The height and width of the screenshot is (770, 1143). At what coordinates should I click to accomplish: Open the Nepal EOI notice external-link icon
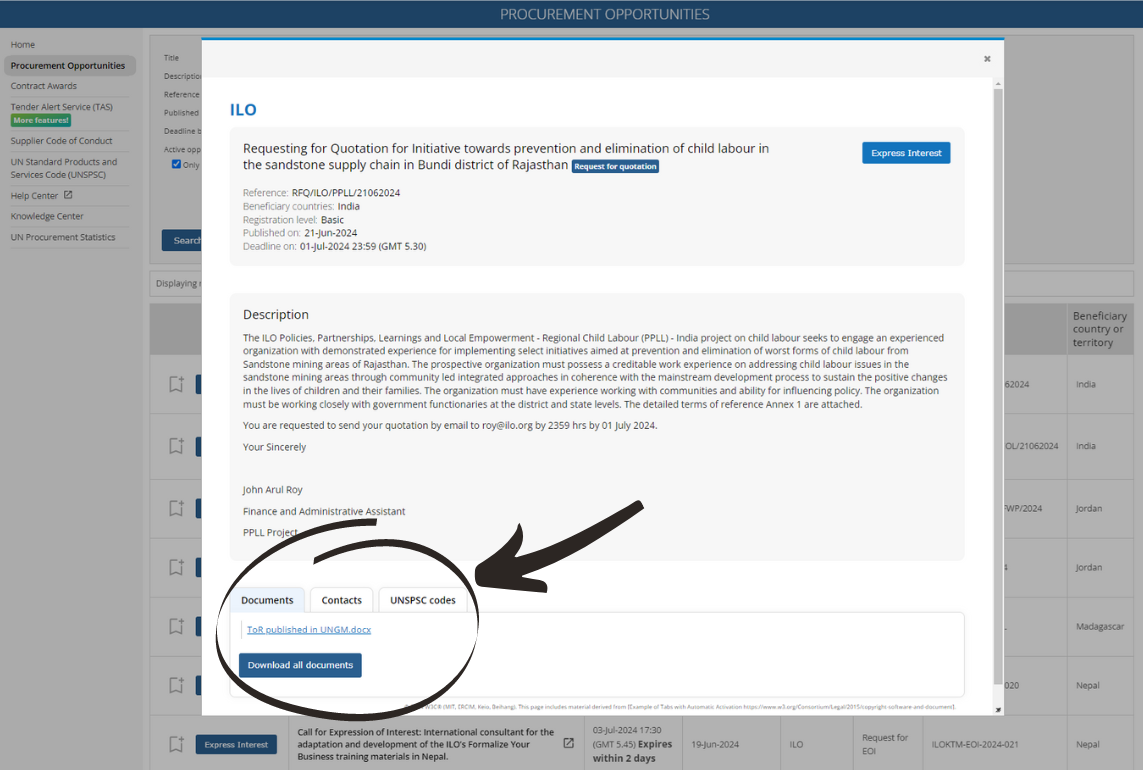pyautogui.click(x=569, y=743)
